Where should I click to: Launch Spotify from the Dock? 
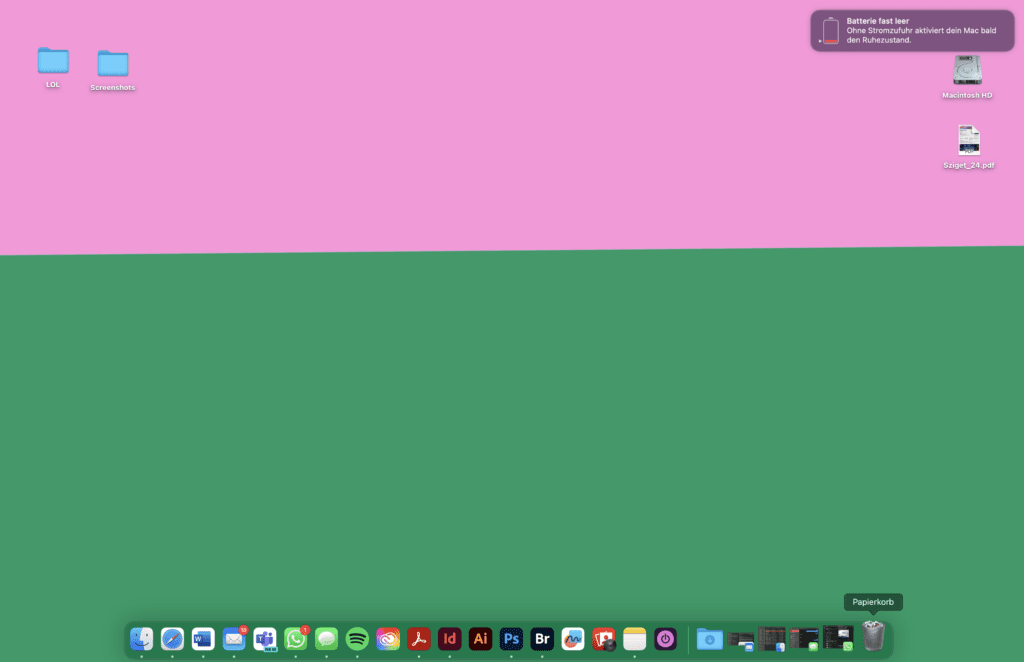(x=357, y=638)
